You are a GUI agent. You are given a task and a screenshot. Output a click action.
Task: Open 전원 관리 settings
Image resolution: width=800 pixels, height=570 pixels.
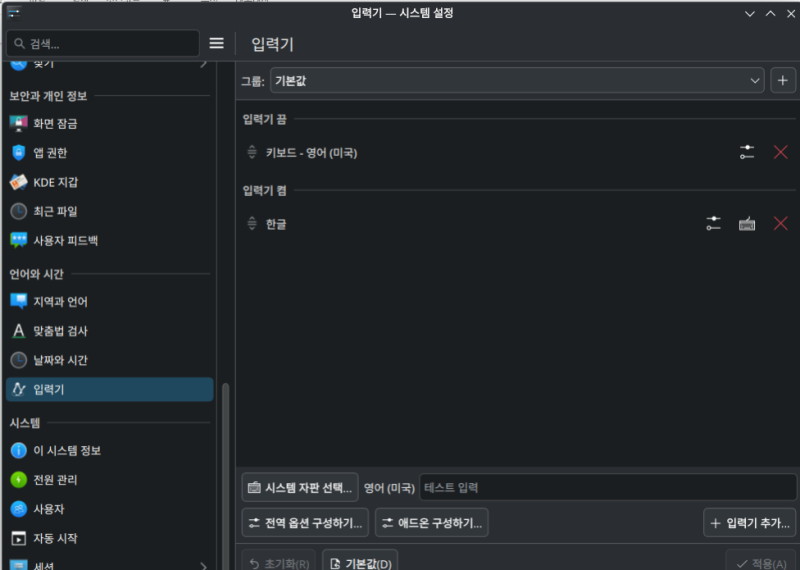(x=55, y=480)
